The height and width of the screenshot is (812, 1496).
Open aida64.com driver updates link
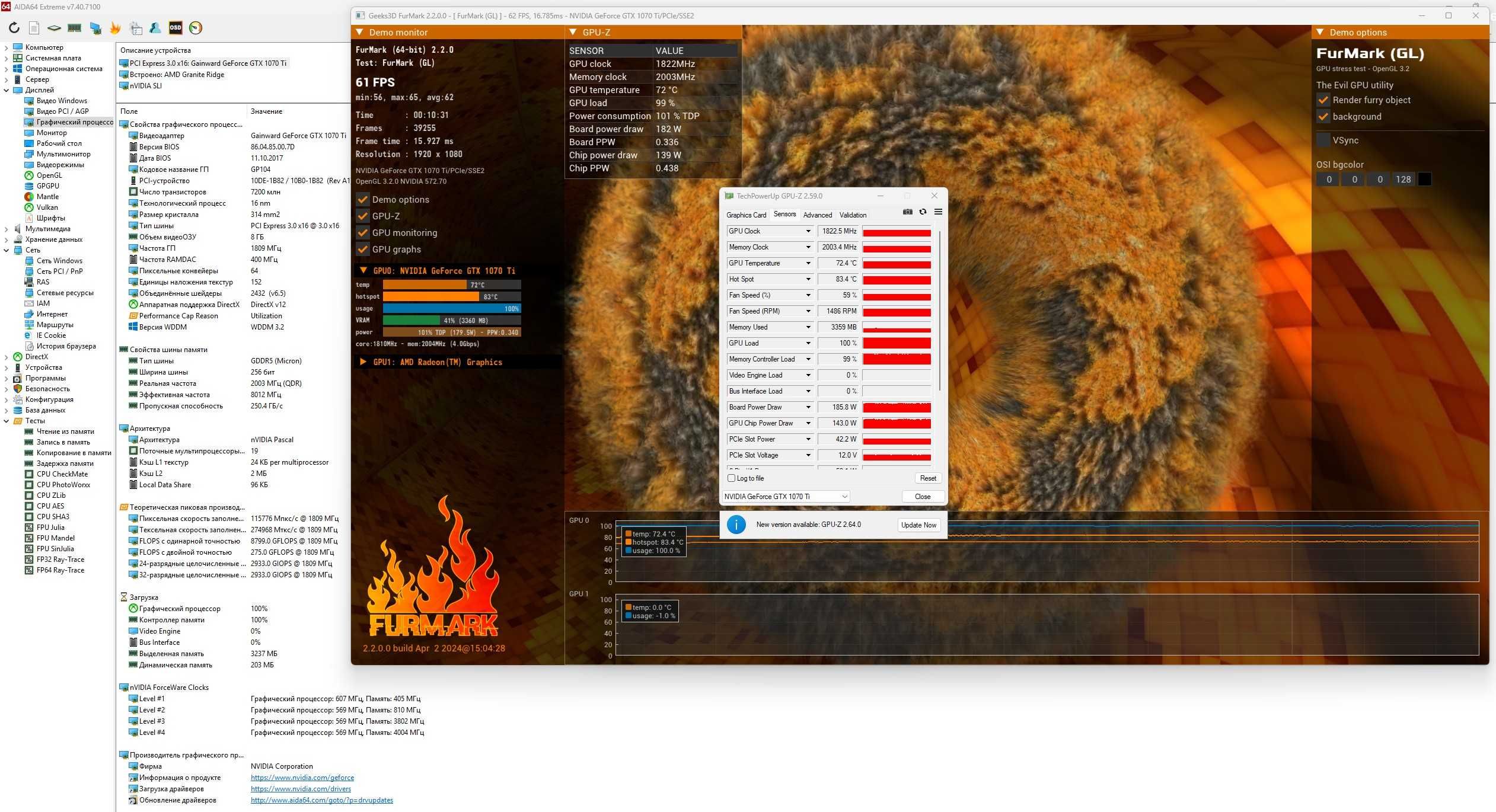pos(322,800)
